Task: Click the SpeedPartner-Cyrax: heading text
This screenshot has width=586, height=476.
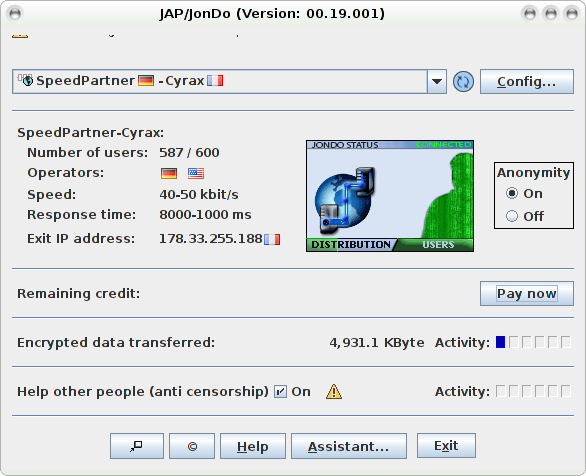Action: [x=90, y=133]
